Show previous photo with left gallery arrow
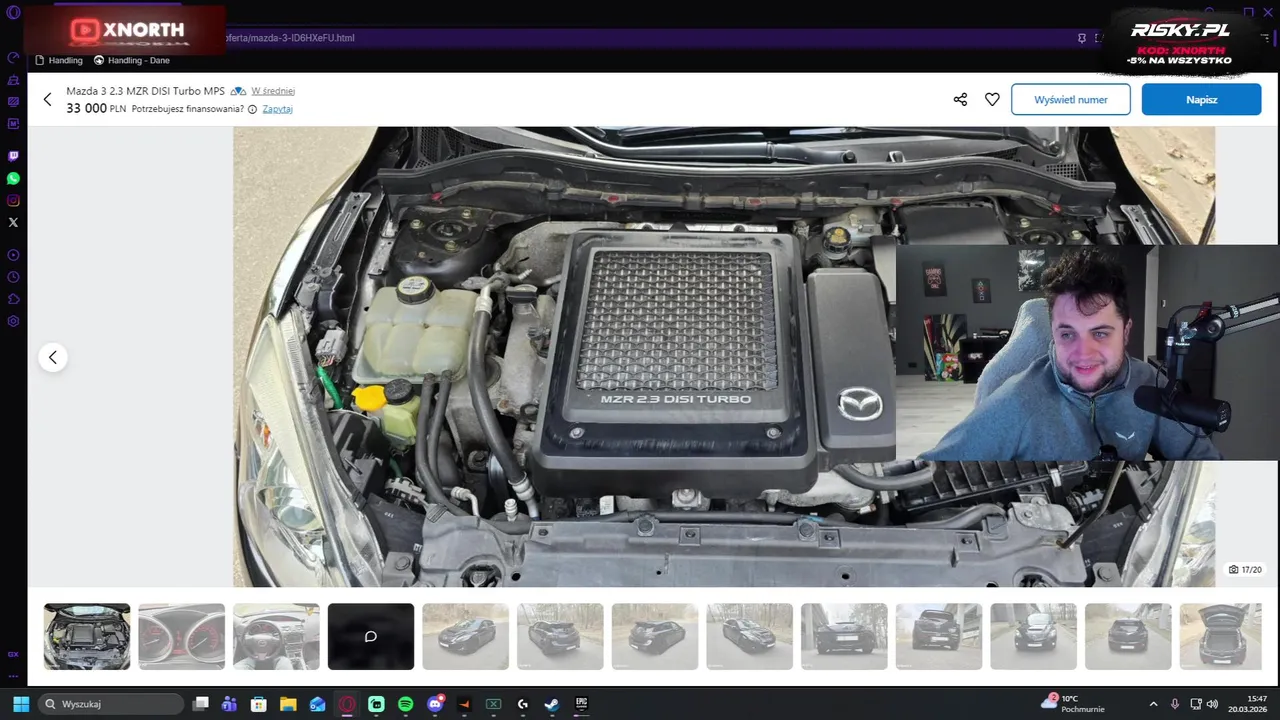 coord(53,357)
